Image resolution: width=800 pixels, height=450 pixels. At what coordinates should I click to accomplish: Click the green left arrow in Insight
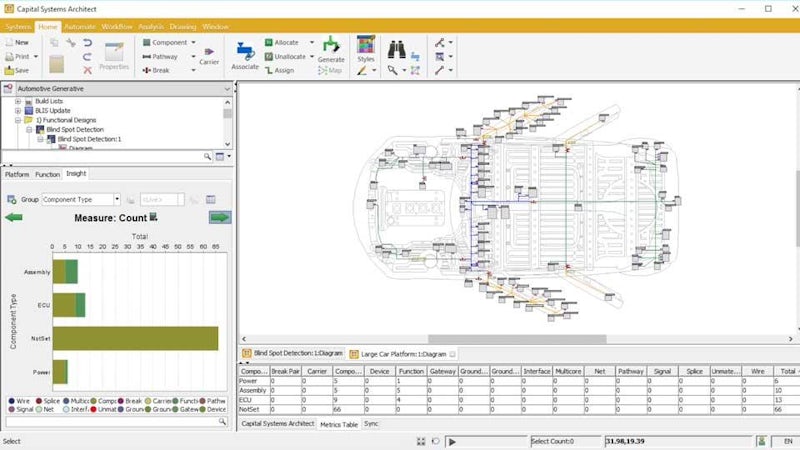[15, 217]
